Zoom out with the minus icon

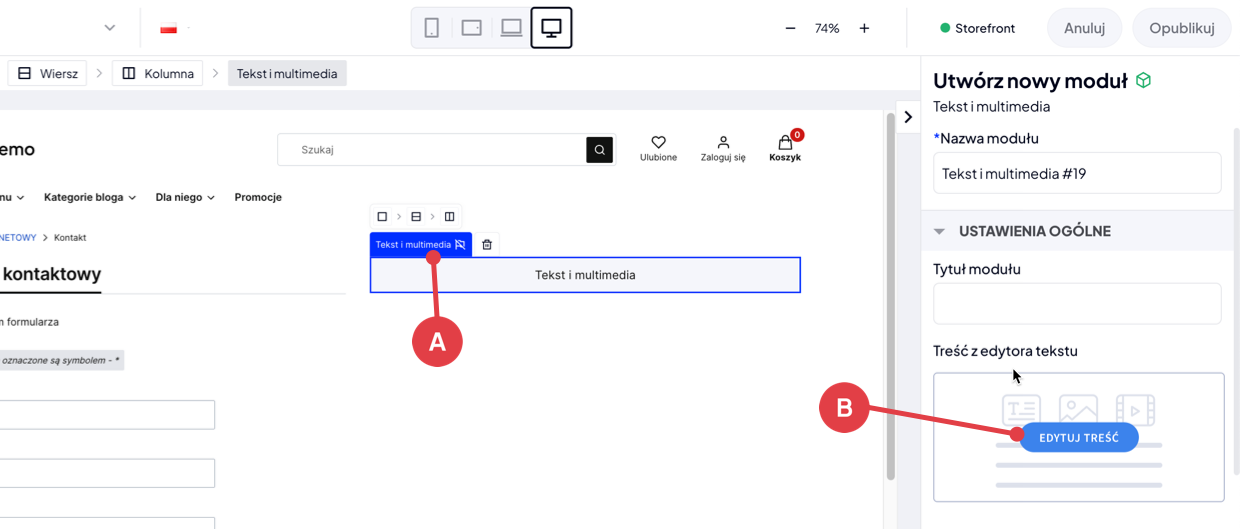790,28
